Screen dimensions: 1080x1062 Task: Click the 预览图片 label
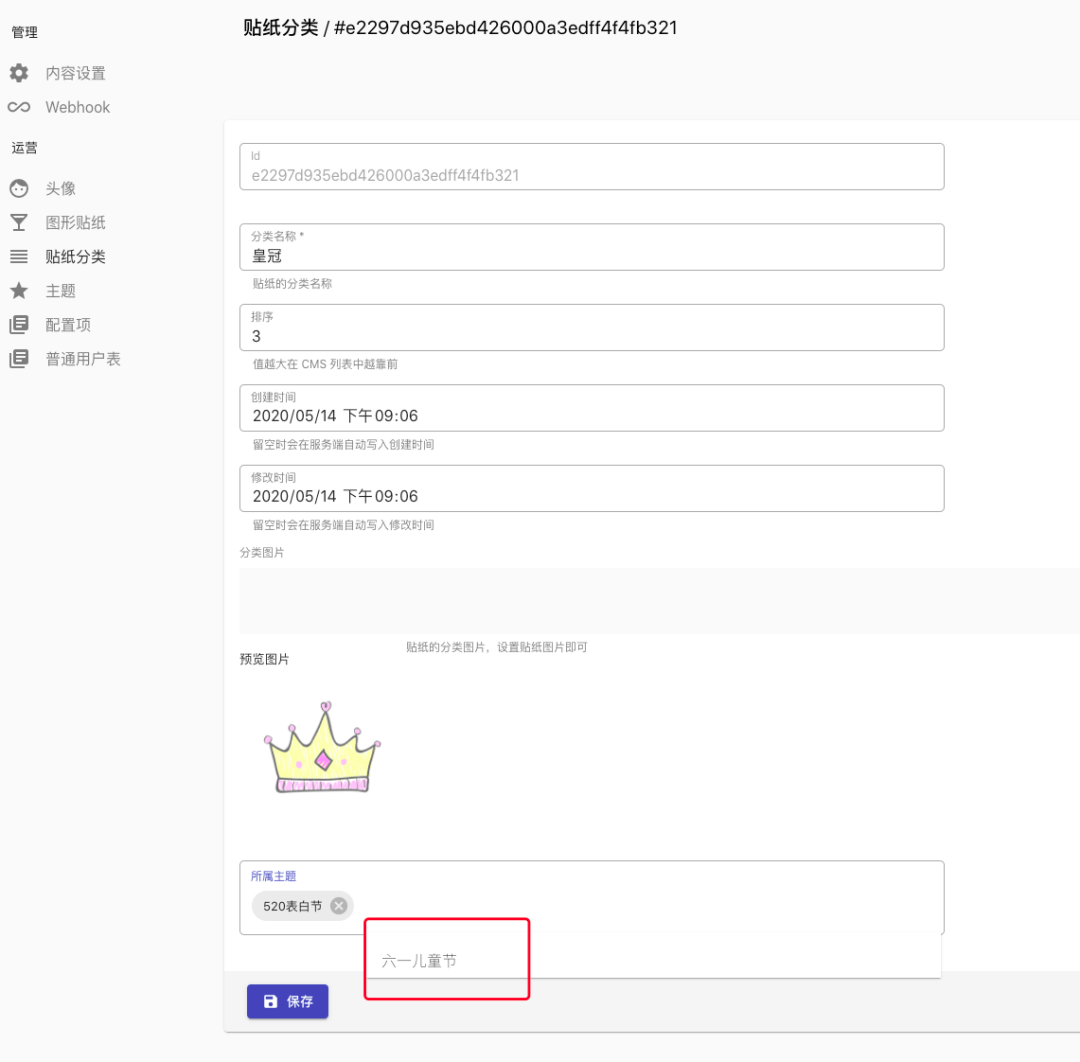click(x=264, y=659)
